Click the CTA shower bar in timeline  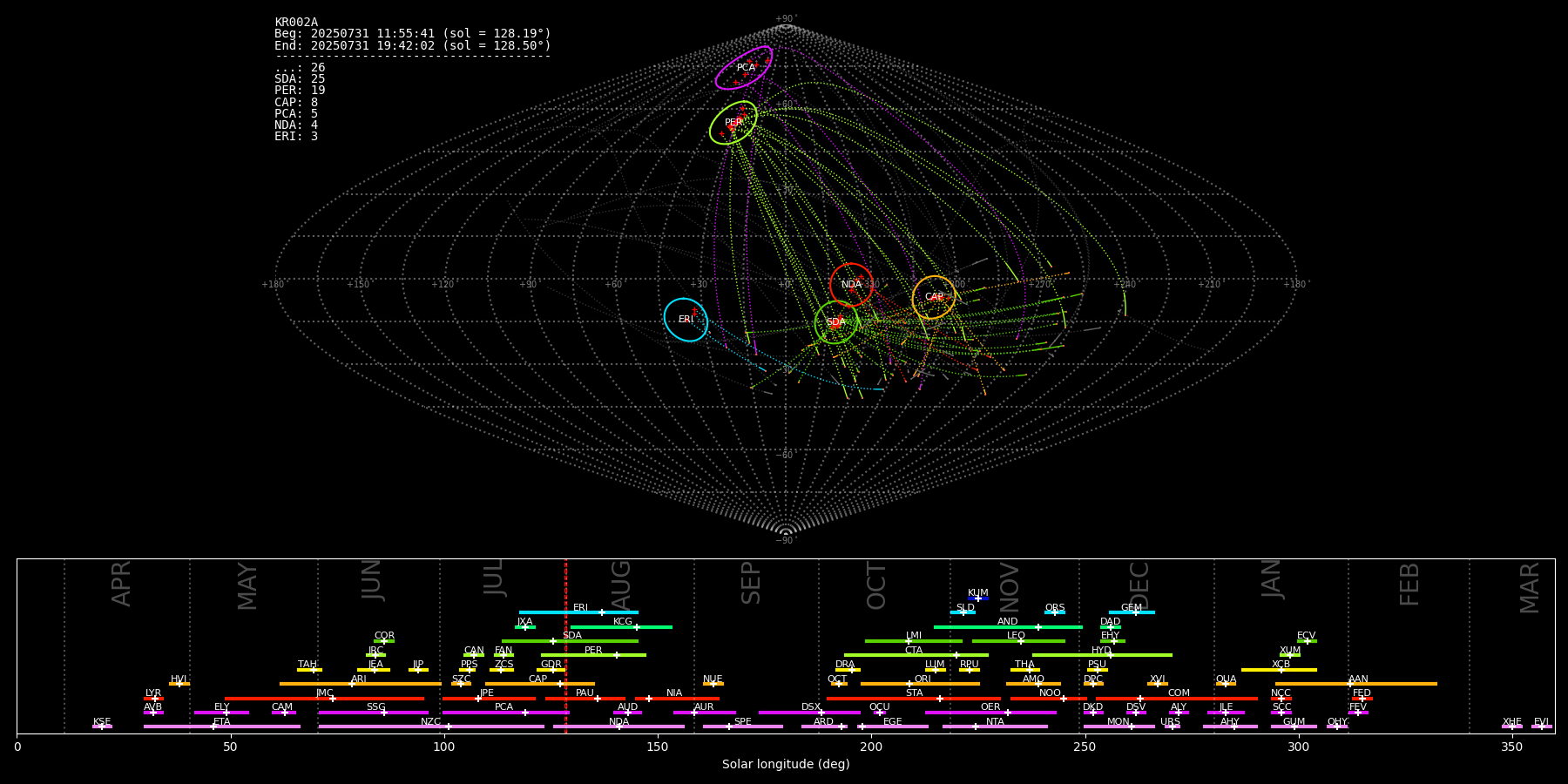click(916, 655)
